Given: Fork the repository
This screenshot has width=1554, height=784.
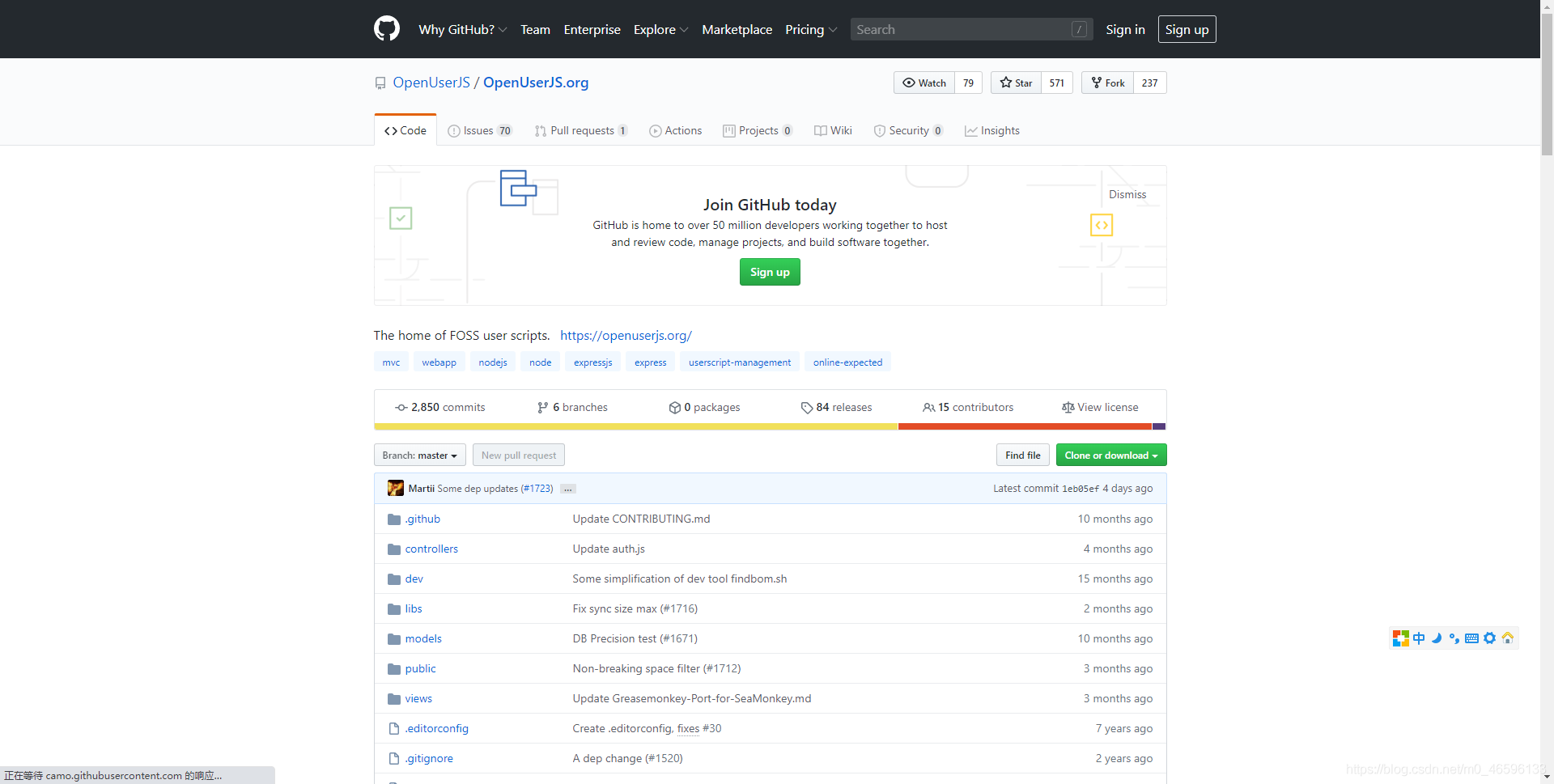Looking at the screenshot, I should pyautogui.click(x=1107, y=83).
